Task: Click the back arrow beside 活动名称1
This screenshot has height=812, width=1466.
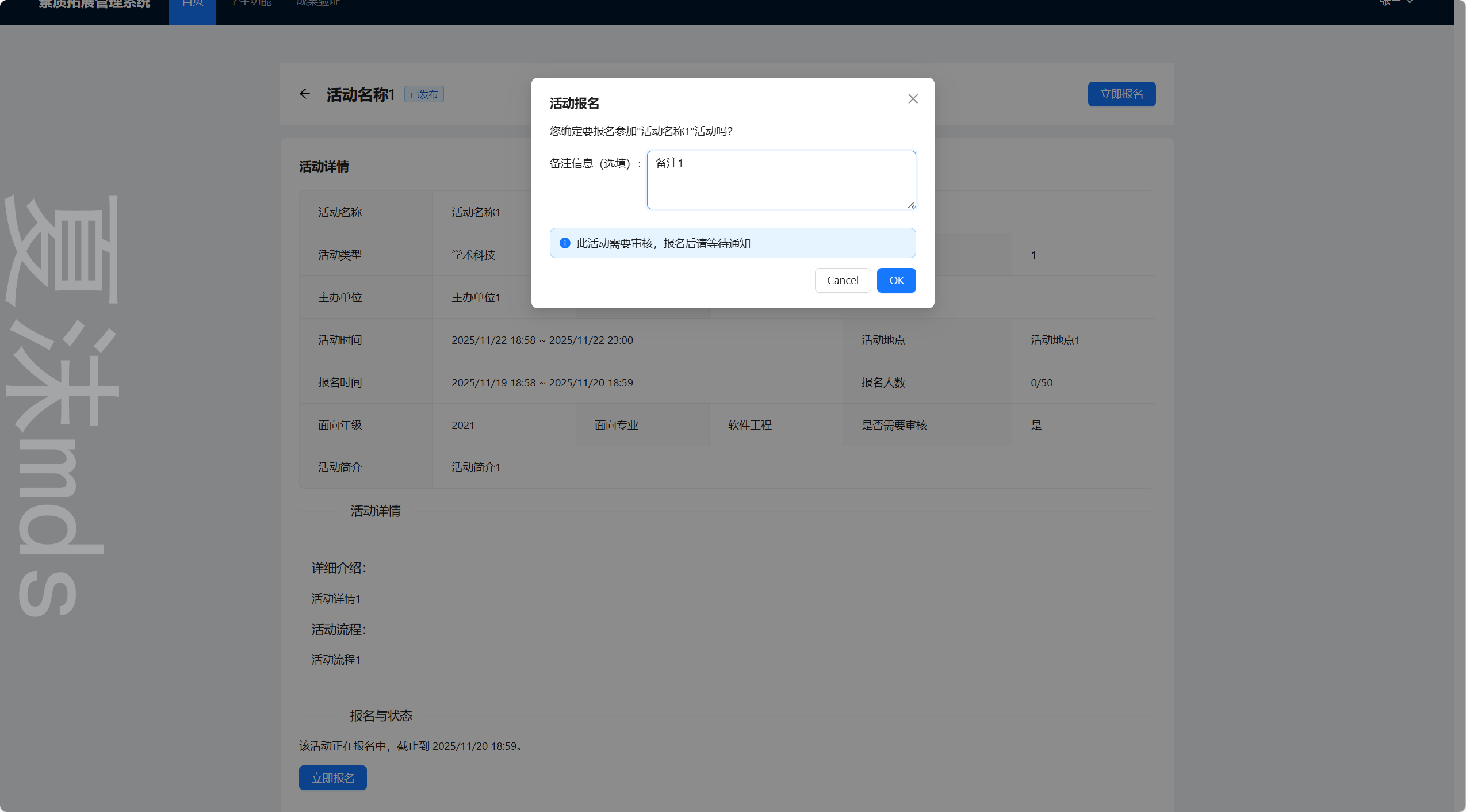Action: coord(305,94)
